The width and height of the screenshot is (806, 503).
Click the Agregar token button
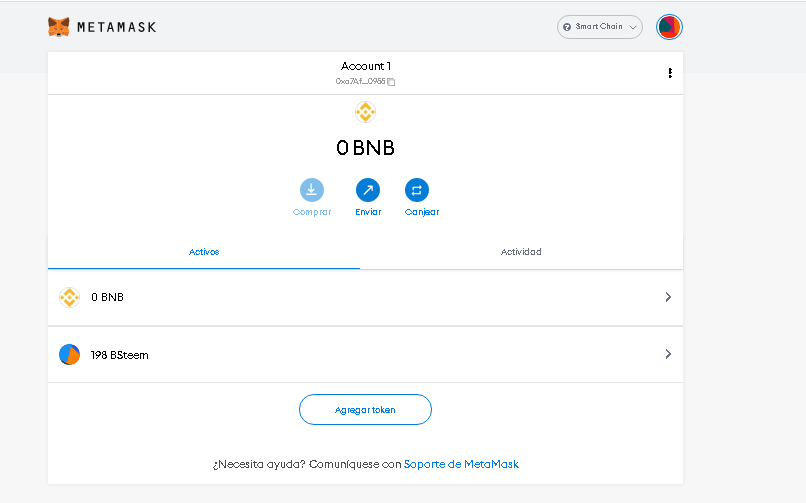click(x=365, y=409)
